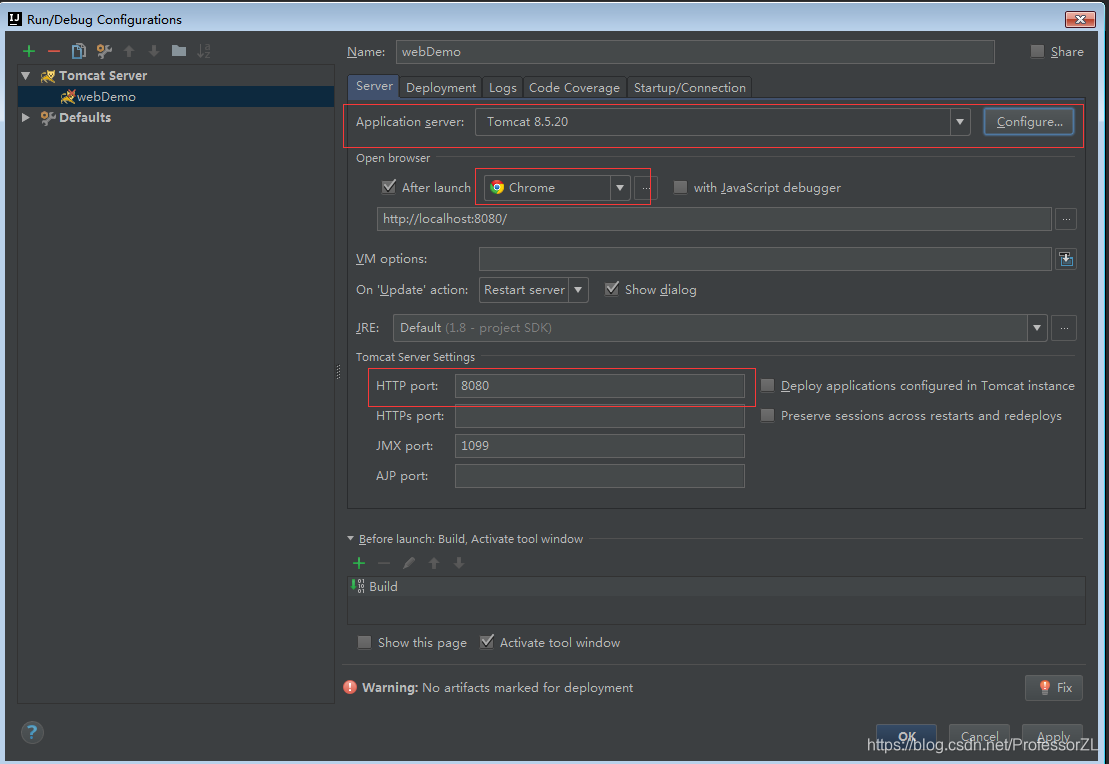The width and height of the screenshot is (1109, 764).
Task: Open URL ellipsis button beside localhost field
Action: coord(1066,219)
